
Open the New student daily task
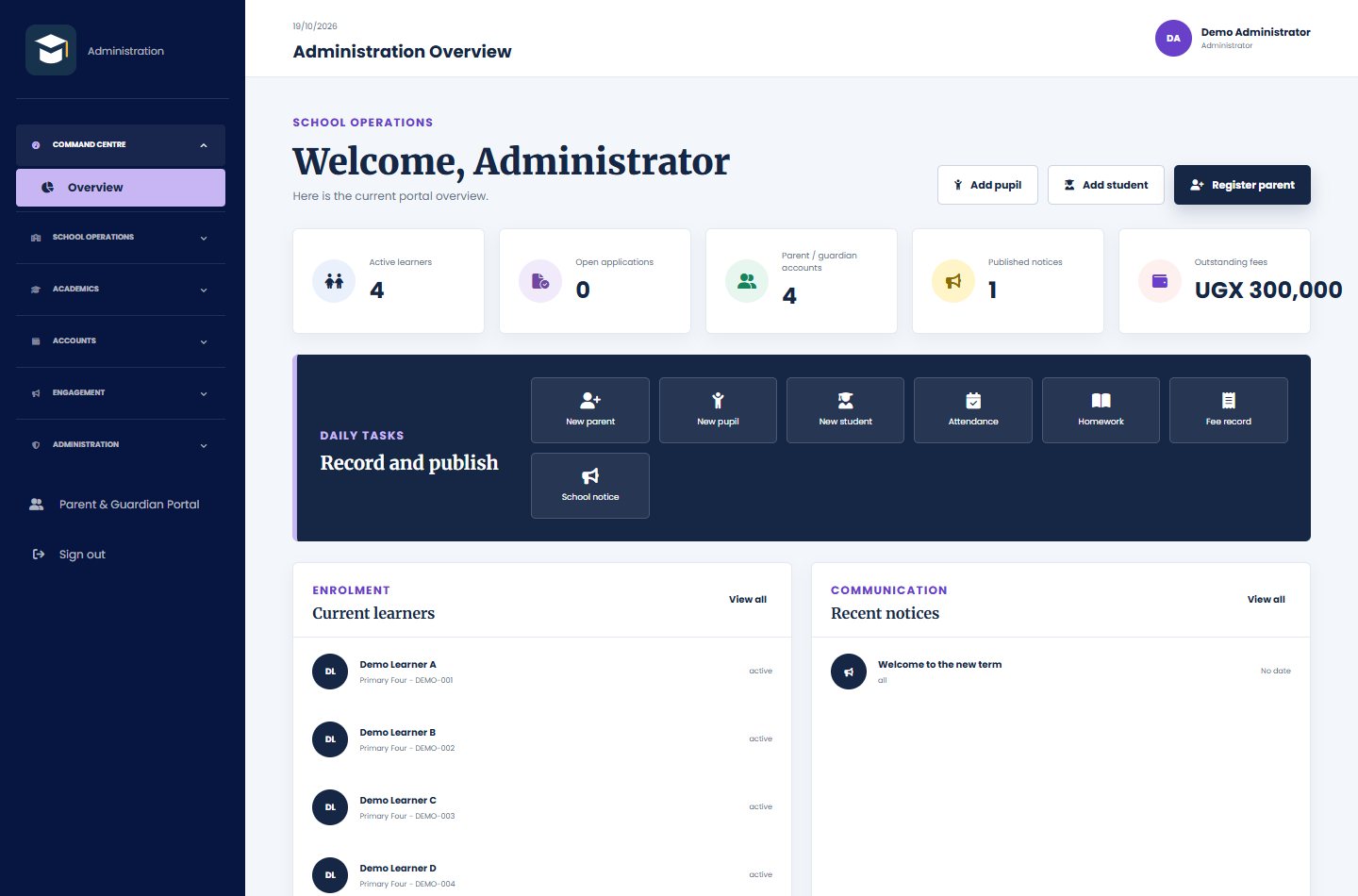pyautogui.click(x=845, y=410)
